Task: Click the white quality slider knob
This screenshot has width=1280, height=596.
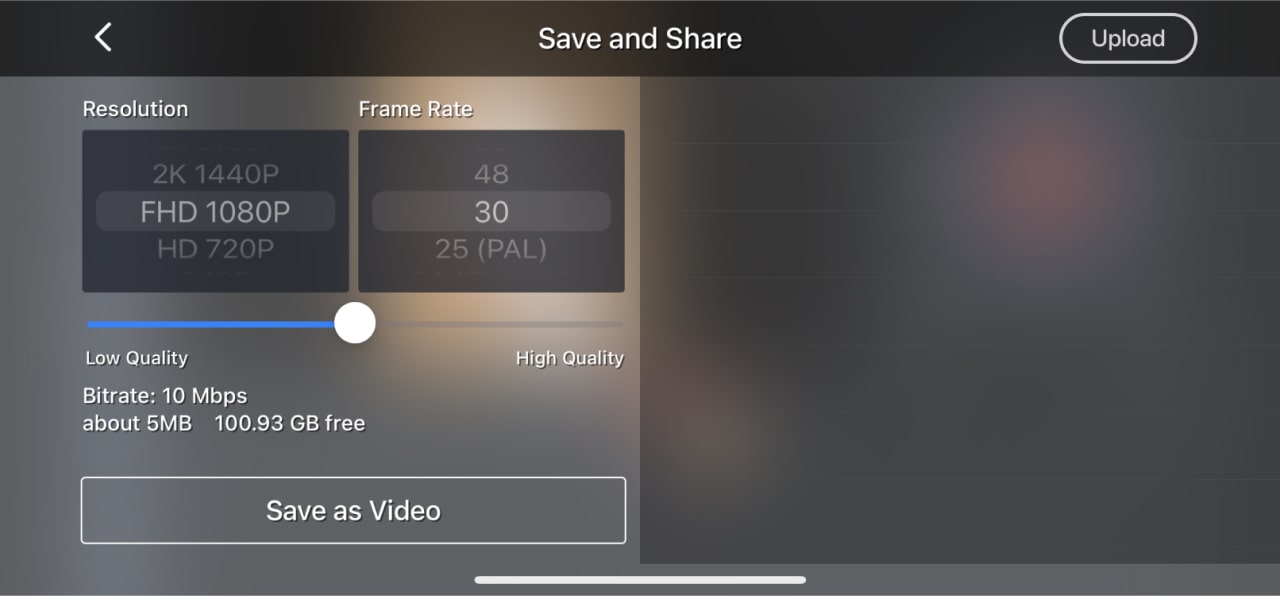Action: [x=354, y=323]
